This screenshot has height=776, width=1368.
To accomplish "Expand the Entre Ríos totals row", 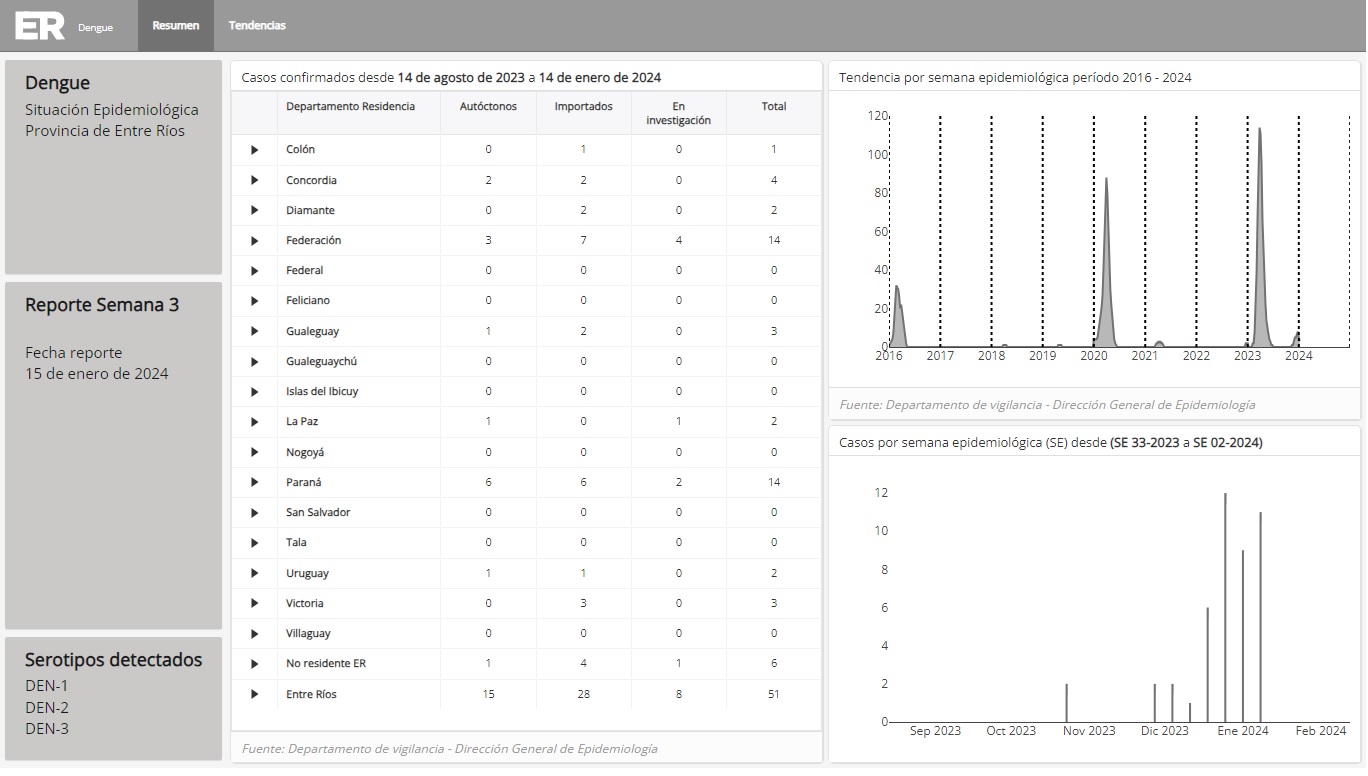I will pyautogui.click(x=254, y=694).
